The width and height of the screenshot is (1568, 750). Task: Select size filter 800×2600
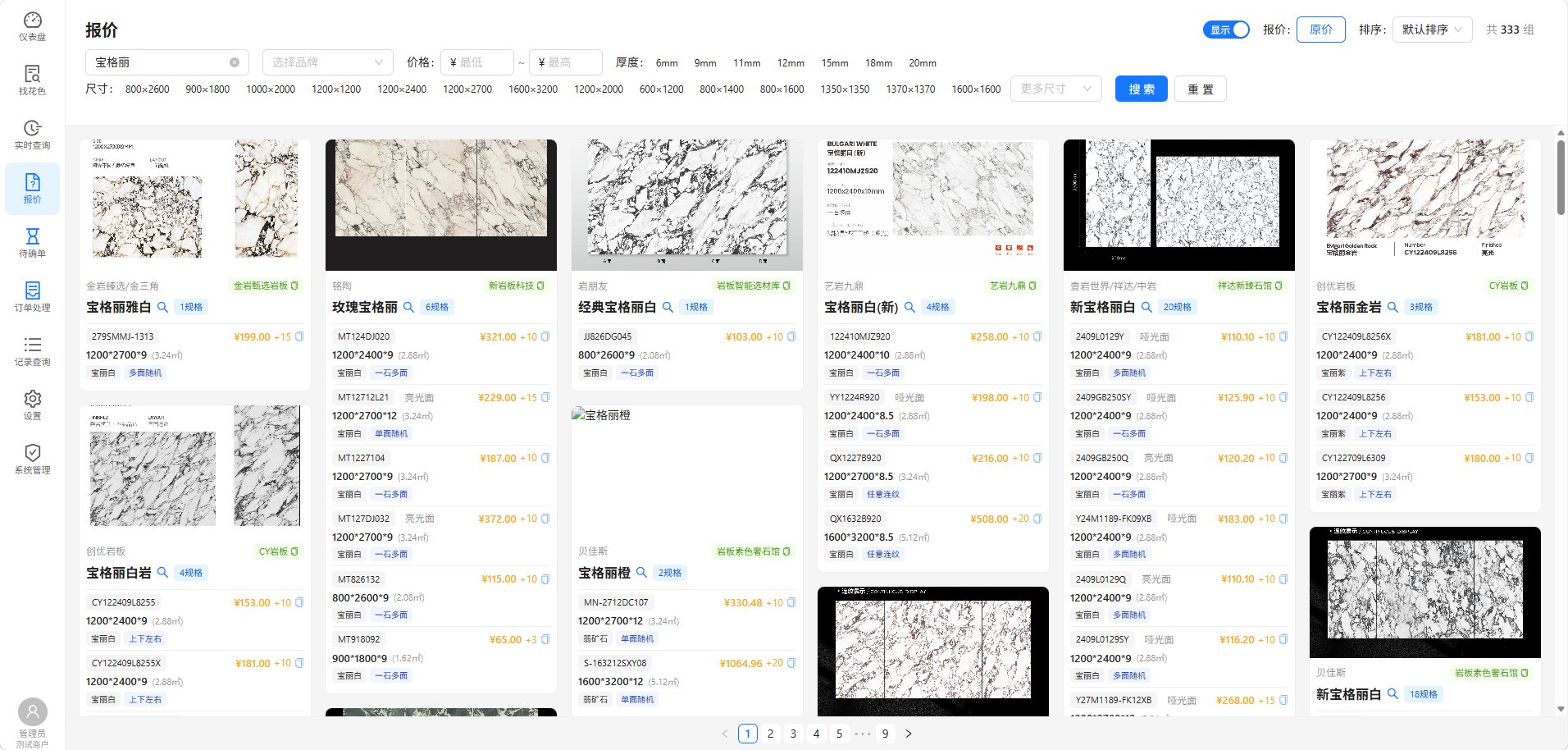click(x=148, y=89)
